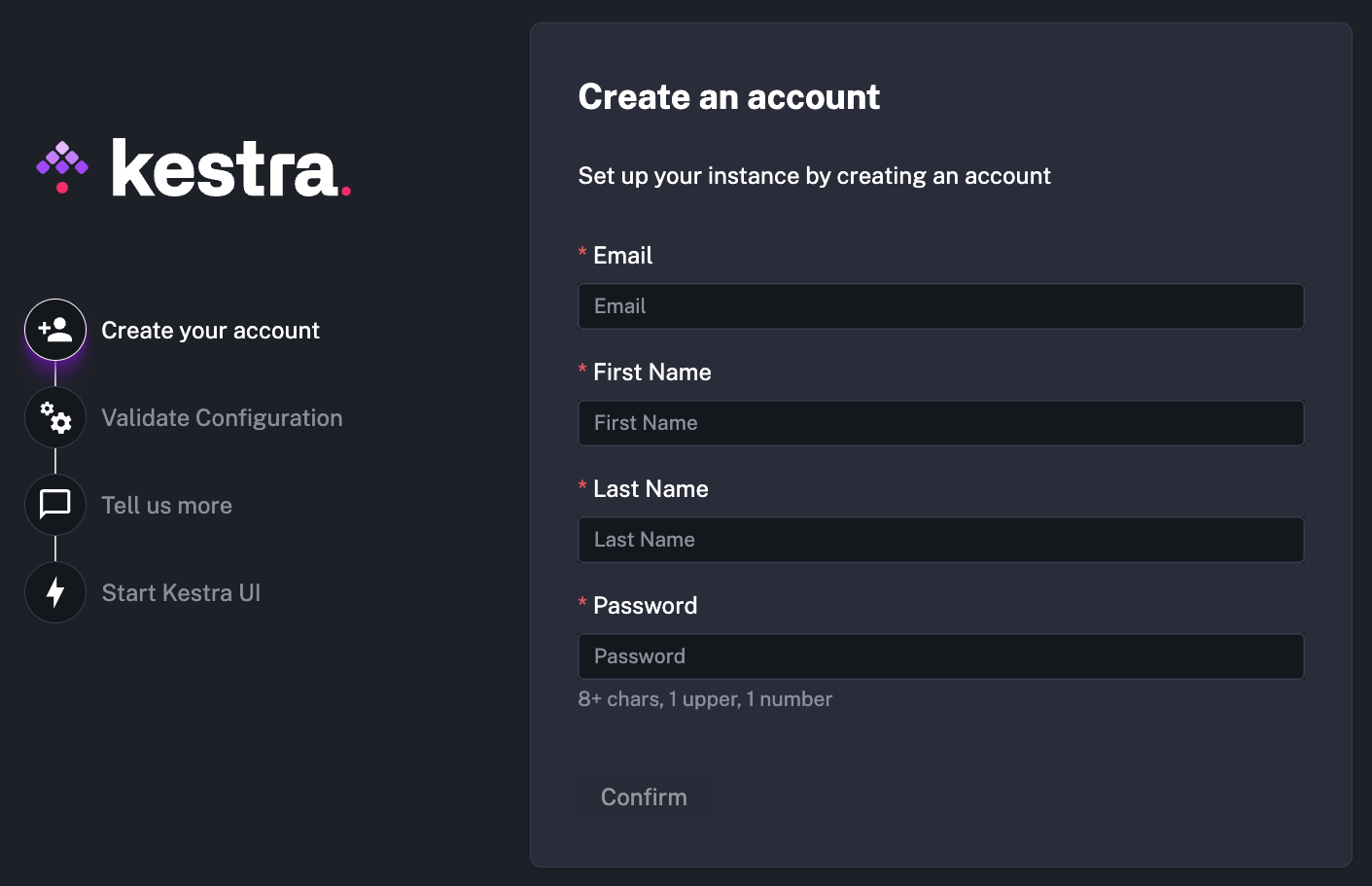
Task: Click the Kestra diamond logo mark
Action: tap(62, 166)
